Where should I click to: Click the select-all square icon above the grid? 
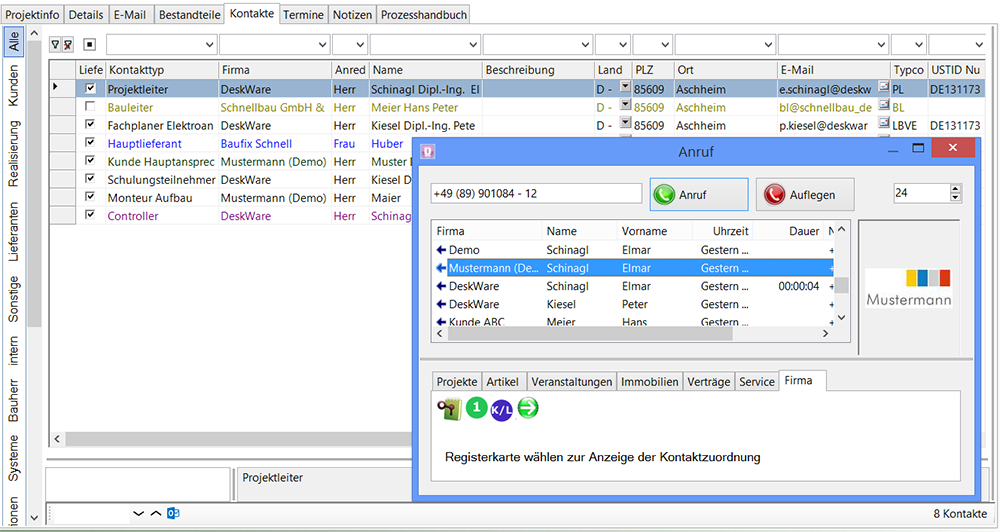[x=89, y=45]
